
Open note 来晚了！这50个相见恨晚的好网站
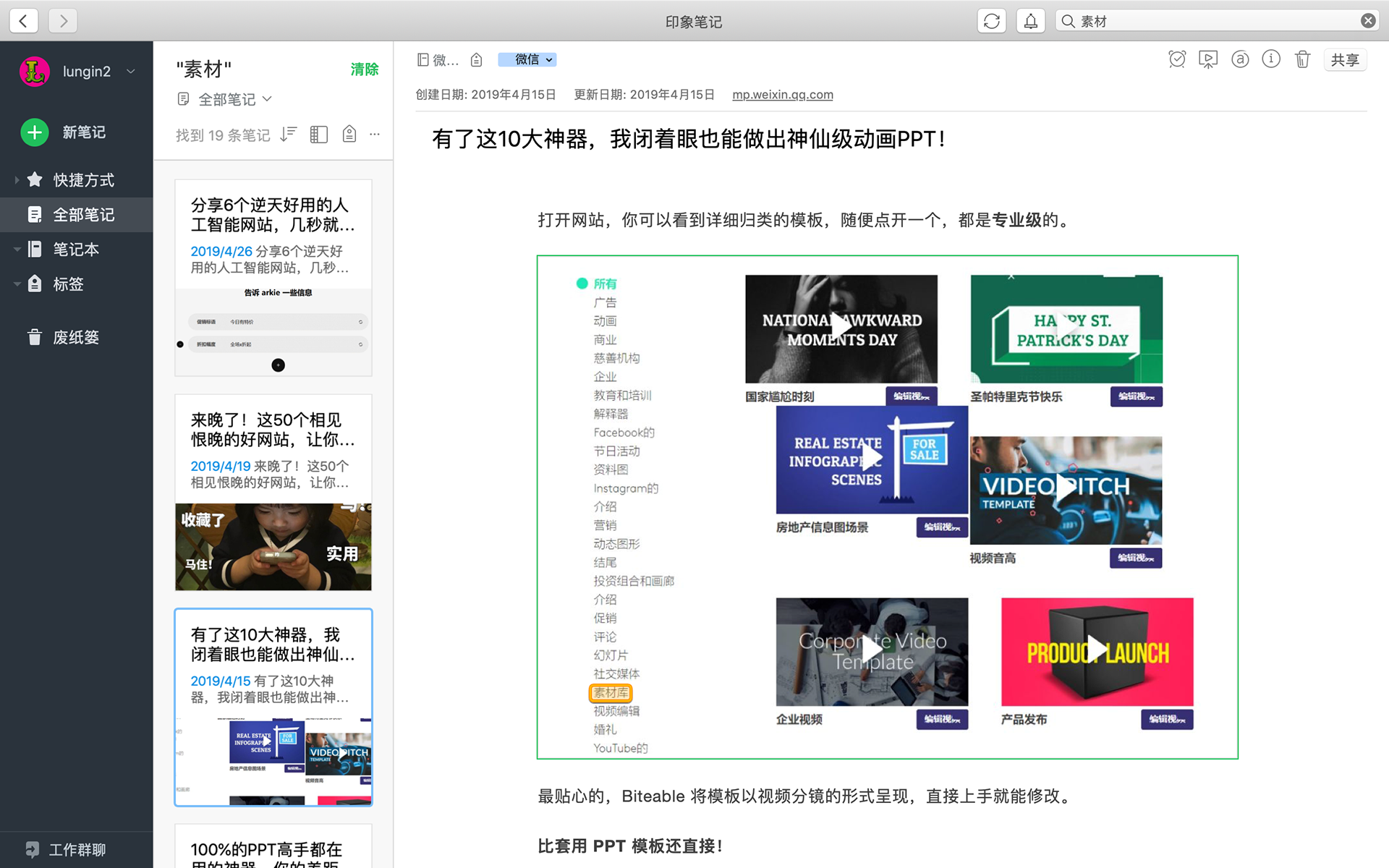click(x=273, y=493)
